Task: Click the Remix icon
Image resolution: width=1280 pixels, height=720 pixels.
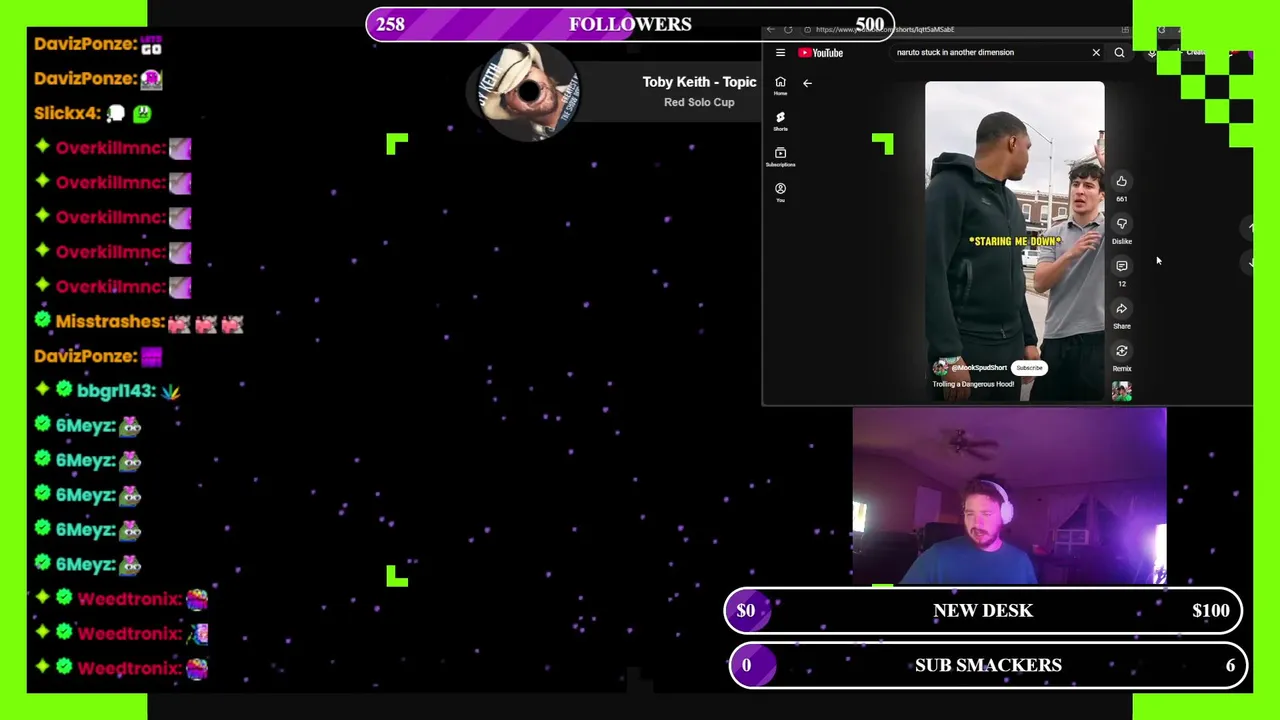Action: (1121, 351)
